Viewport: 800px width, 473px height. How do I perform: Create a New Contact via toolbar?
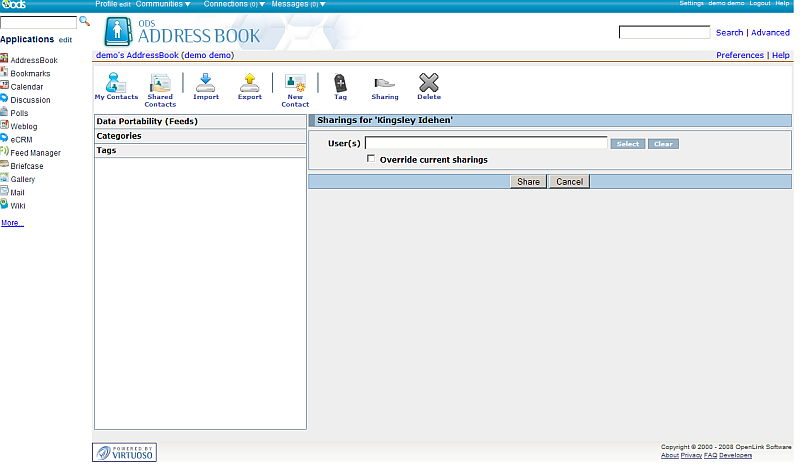pyautogui.click(x=295, y=83)
